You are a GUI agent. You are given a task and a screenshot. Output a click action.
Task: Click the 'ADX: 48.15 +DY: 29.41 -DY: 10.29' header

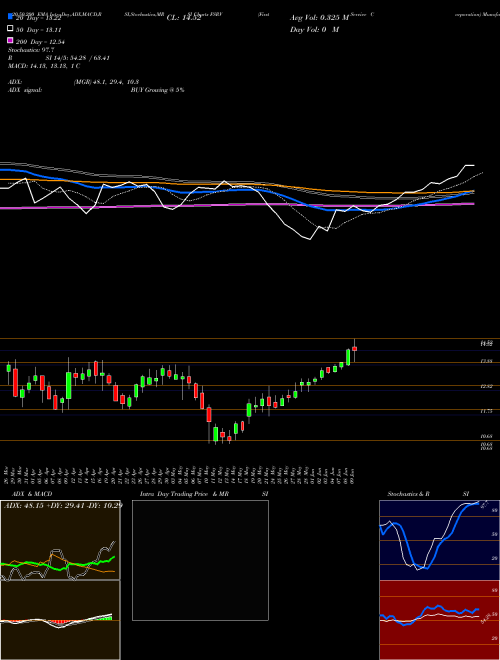[63, 505]
